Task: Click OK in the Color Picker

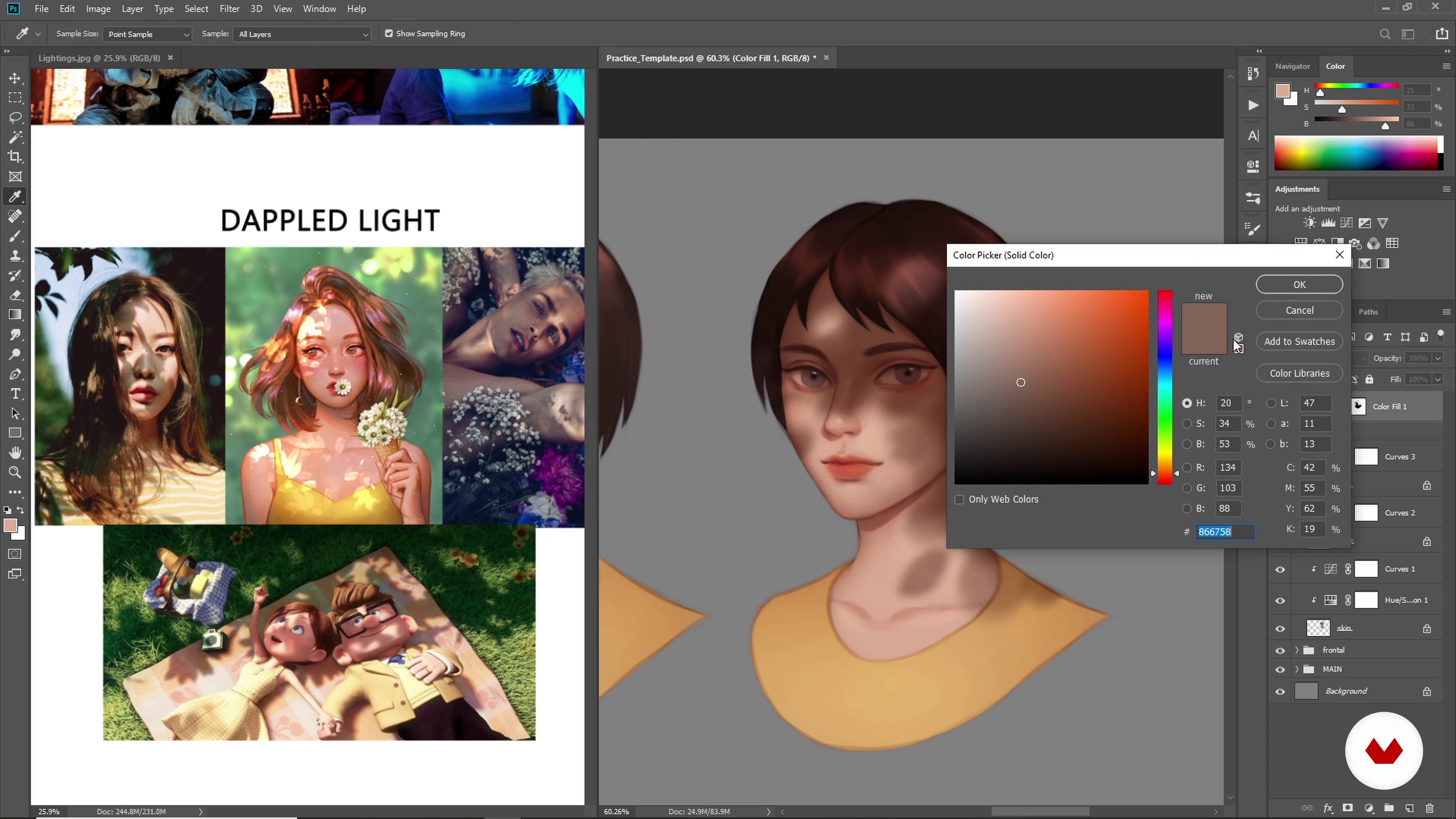Action: 1299,285
